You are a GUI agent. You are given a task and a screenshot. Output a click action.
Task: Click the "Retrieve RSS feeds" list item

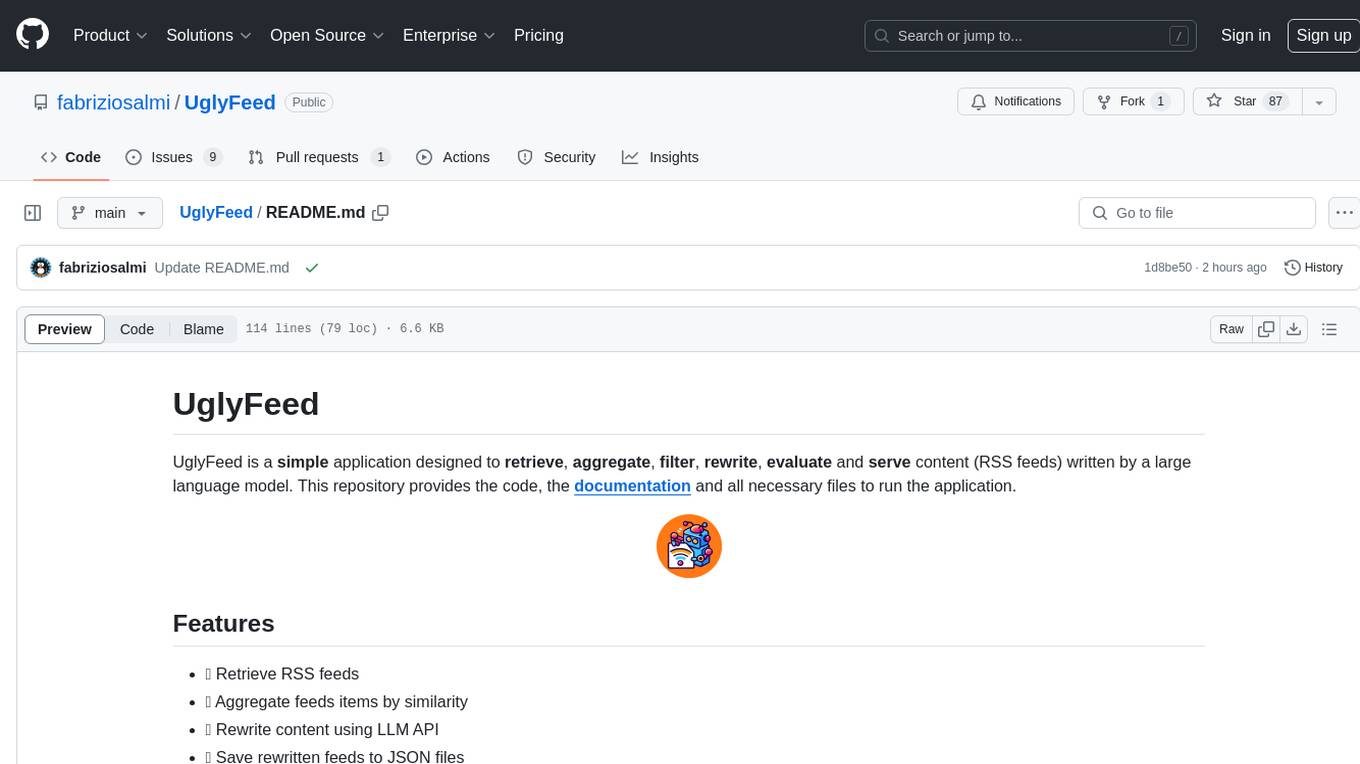tap(282, 674)
